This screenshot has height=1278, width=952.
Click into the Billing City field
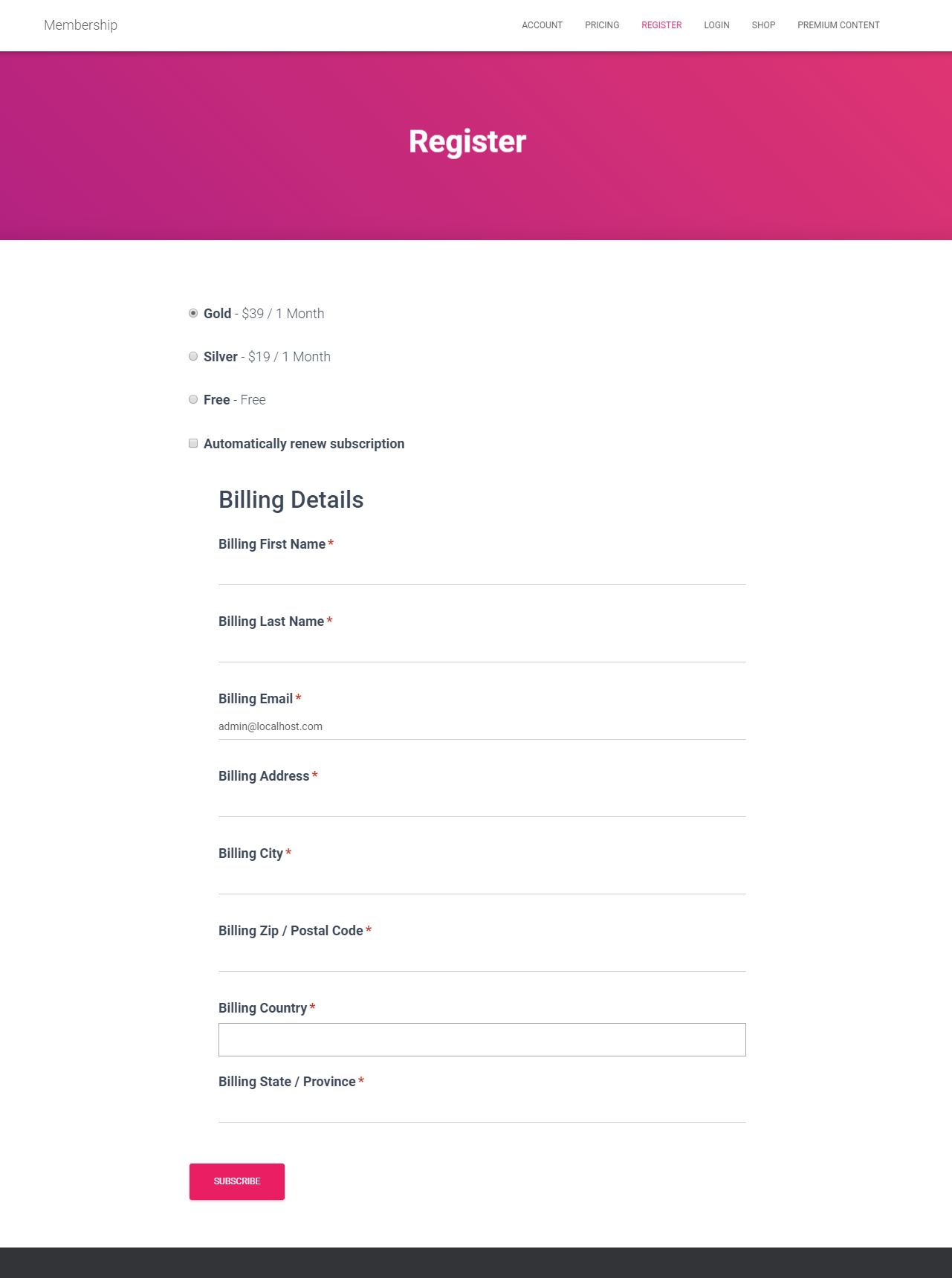(x=482, y=881)
